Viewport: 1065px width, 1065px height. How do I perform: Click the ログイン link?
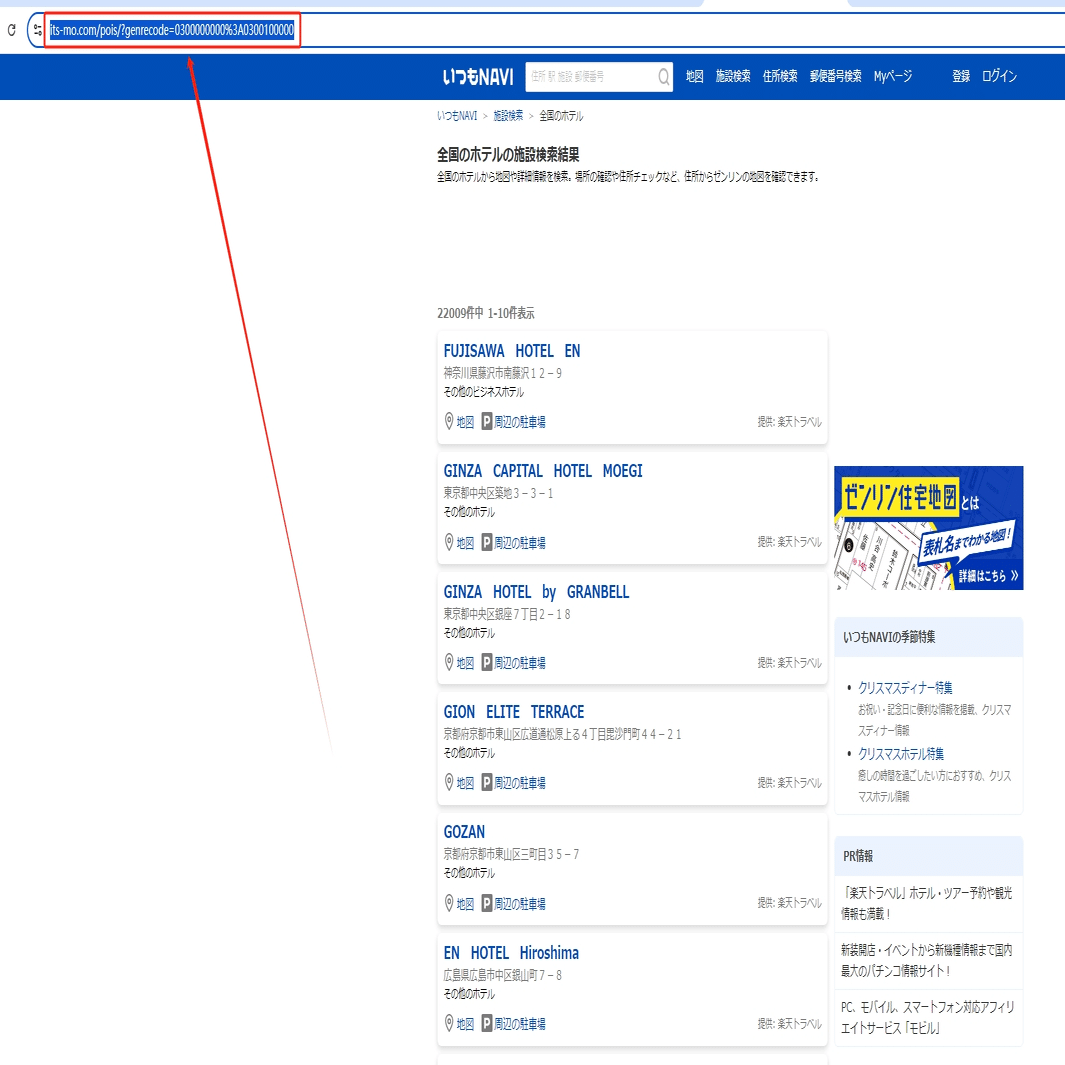(999, 76)
